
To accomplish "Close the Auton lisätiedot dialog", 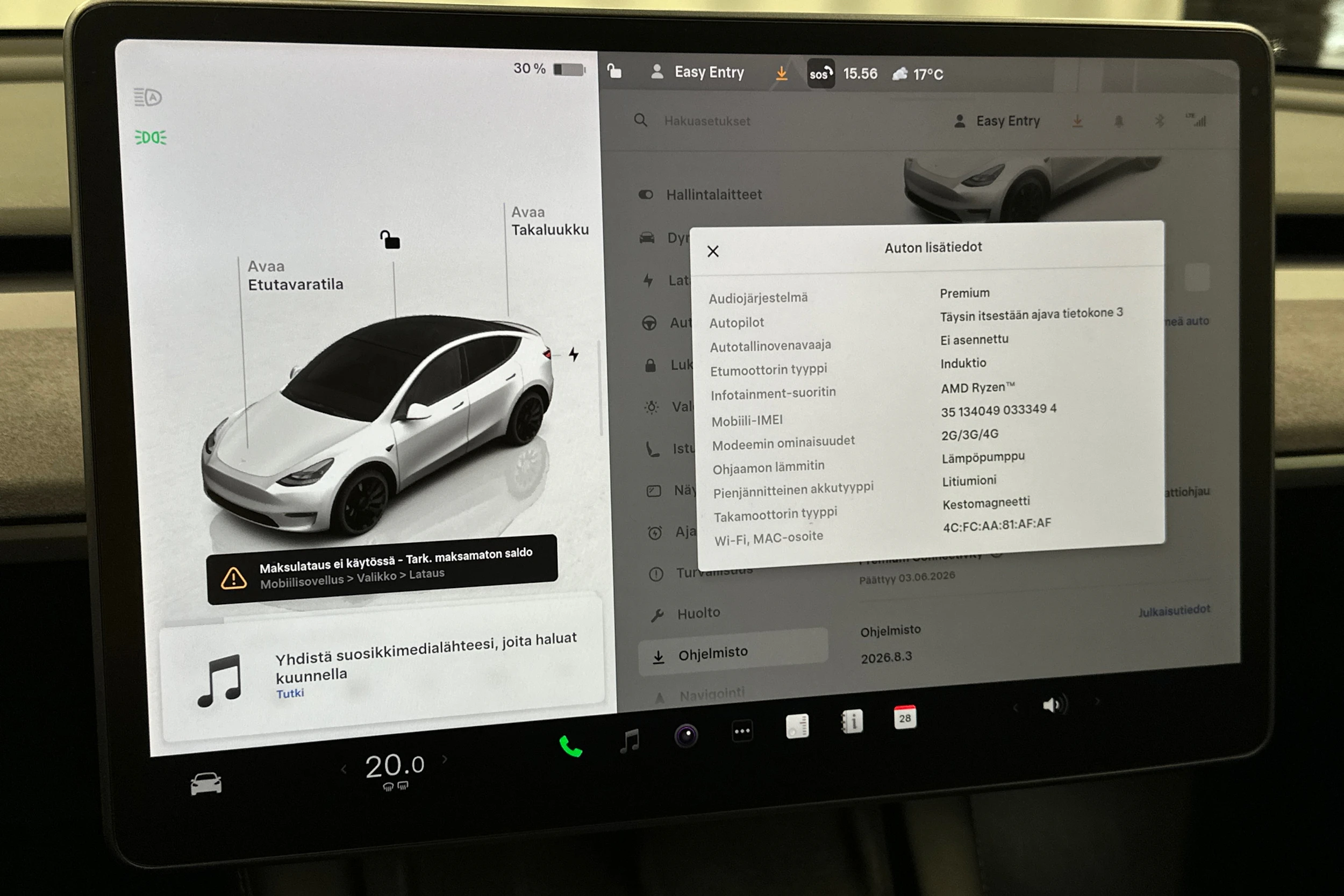I will [712, 252].
